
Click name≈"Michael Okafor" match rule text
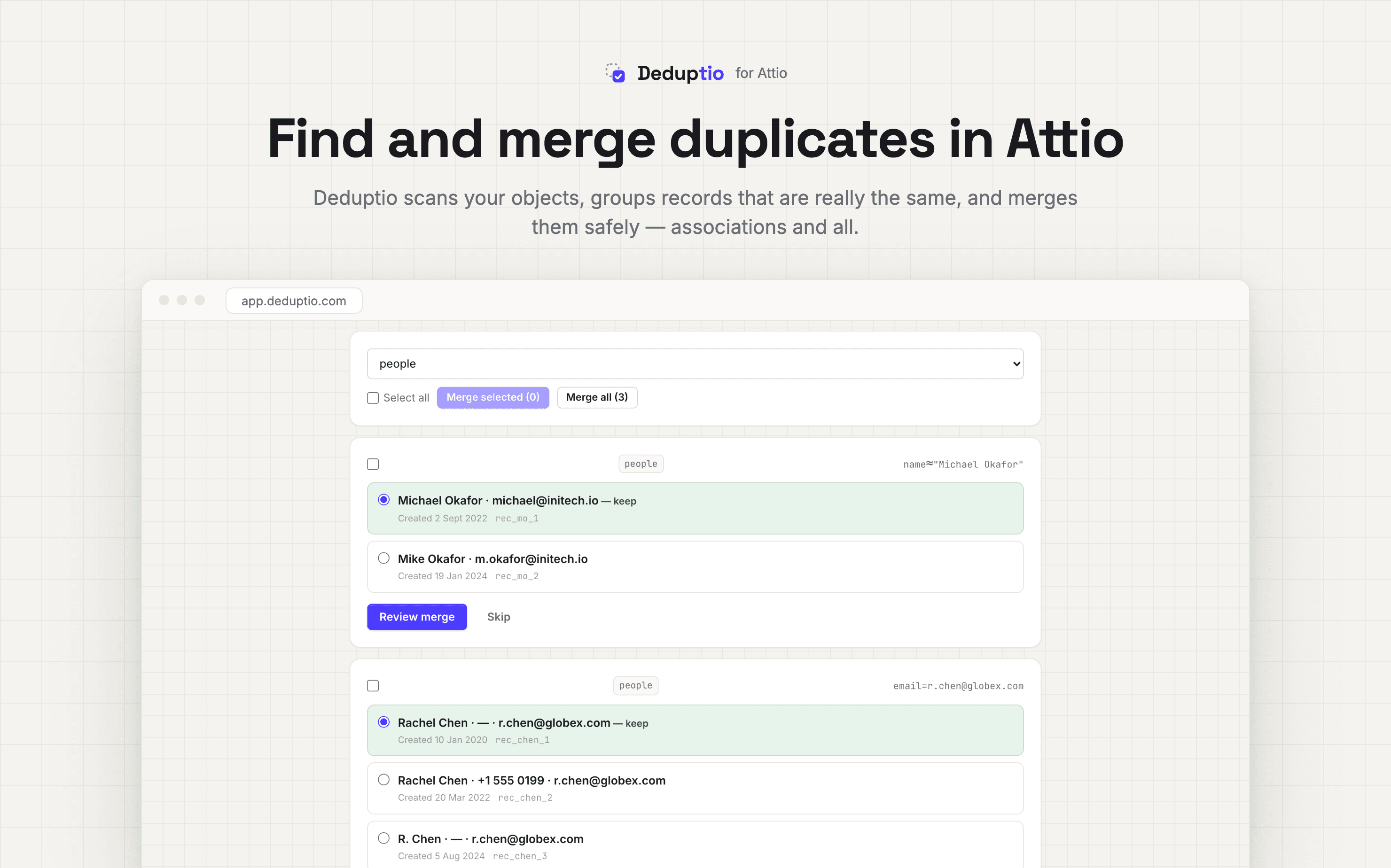point(963,465)
